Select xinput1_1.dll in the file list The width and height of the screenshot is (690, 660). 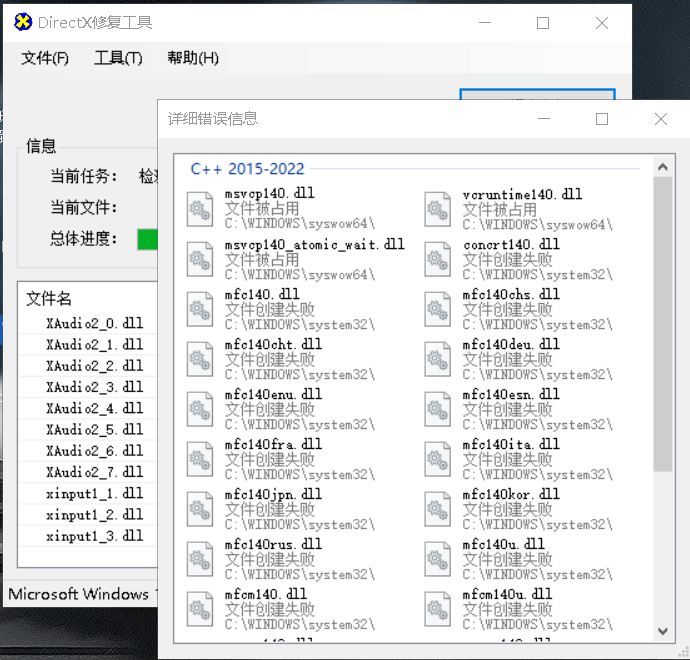pyautogui.click(x=95, y=494)
